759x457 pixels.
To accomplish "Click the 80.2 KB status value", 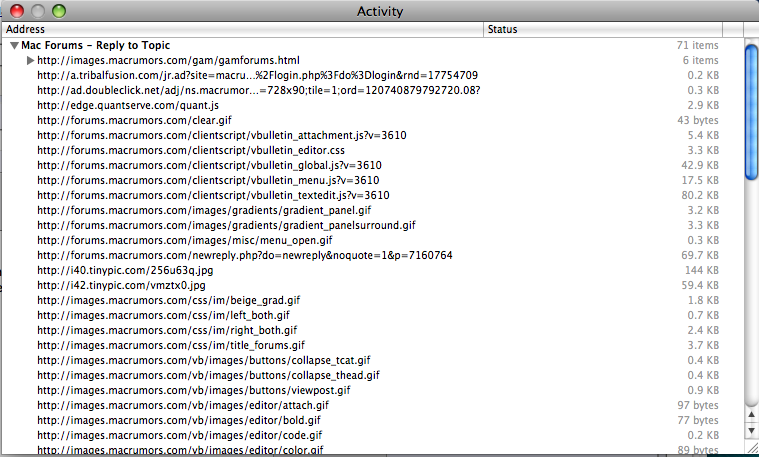I will click(x=700, y=196).
